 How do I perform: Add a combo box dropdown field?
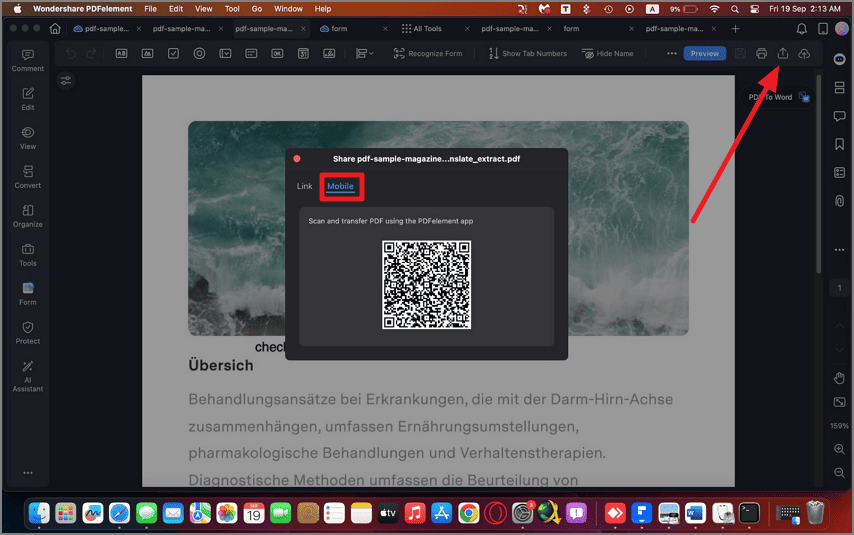click(x=225, y=53)
